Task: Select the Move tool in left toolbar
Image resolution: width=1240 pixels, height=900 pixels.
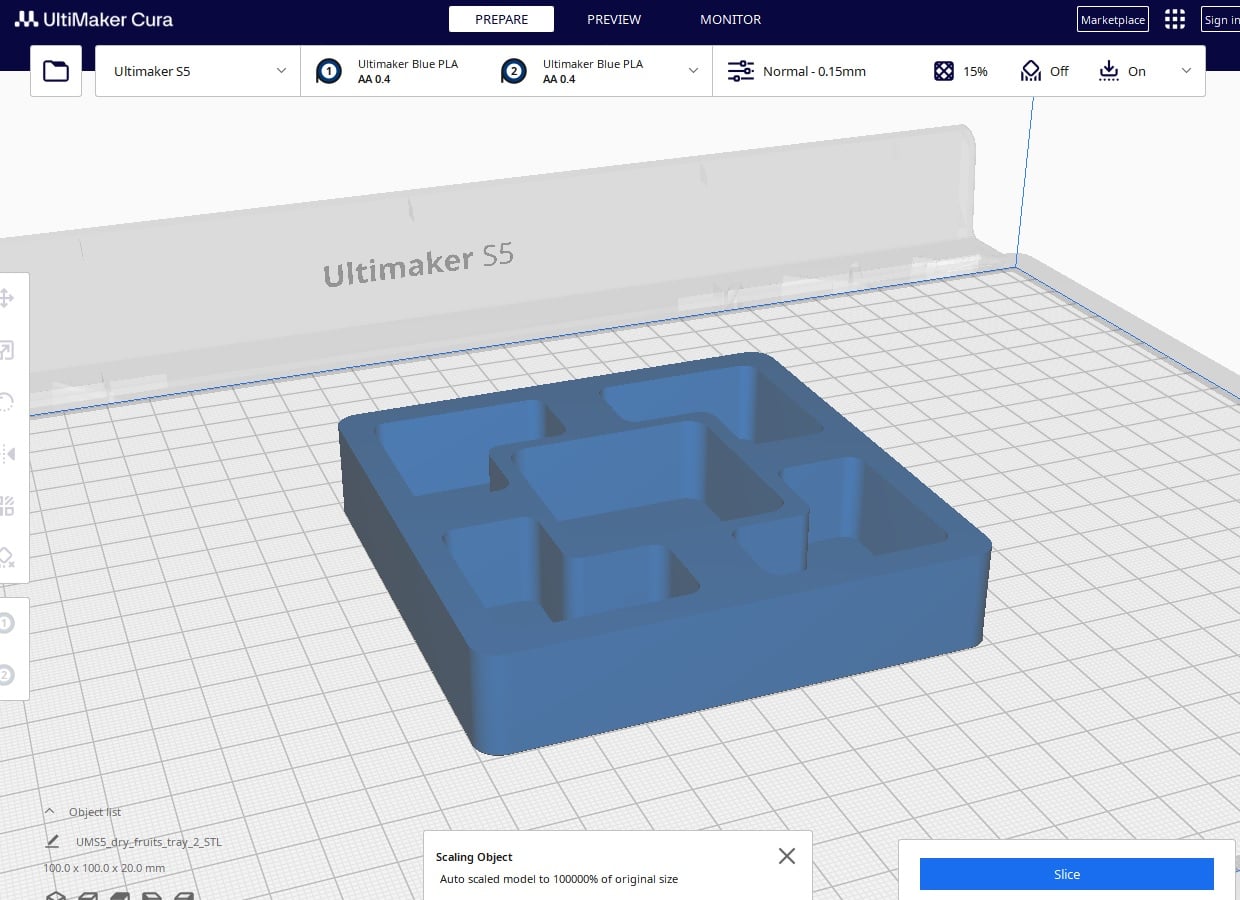Action: [x=6, y=298]
